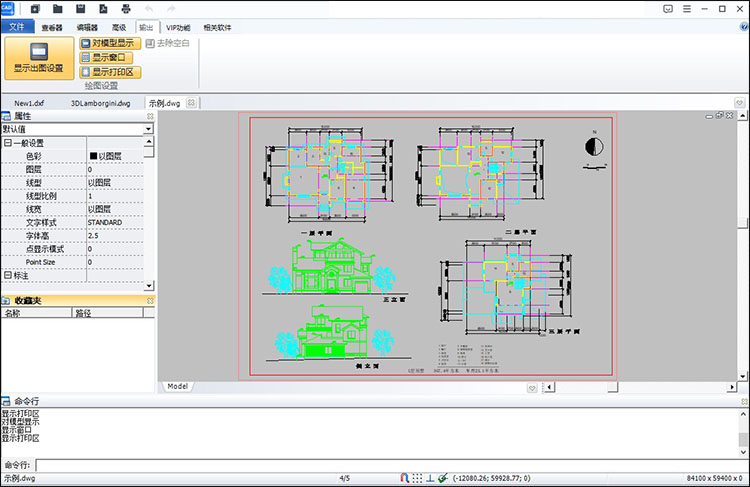Click the heart favorite icon right of document tabs
Screen dimensions: 750x487
739,102
